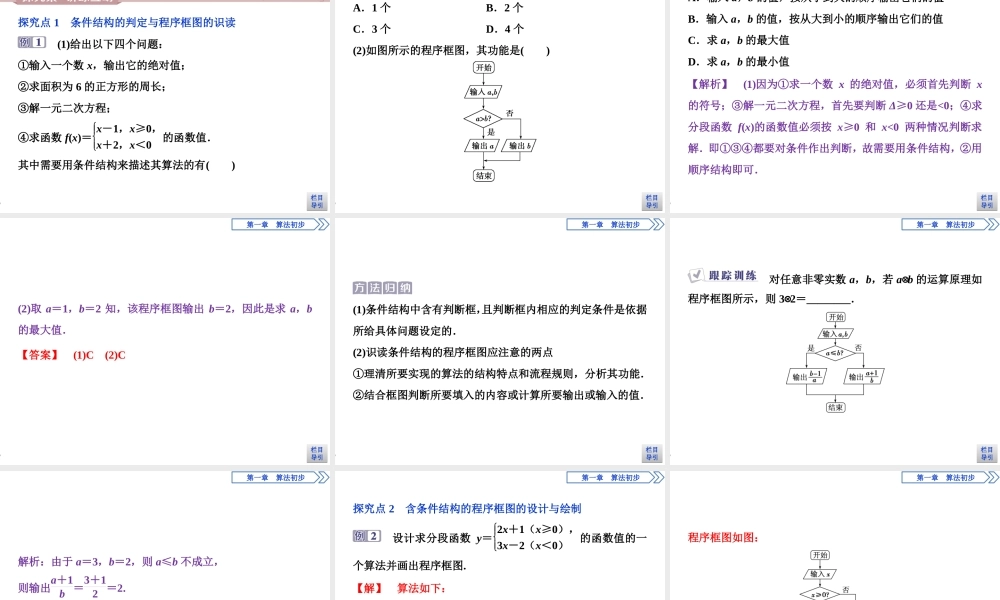Click the 栏目导引 icon on the 【答案】 slide
This screenshot has height=600, width=1000.
(x=317, y=453)
